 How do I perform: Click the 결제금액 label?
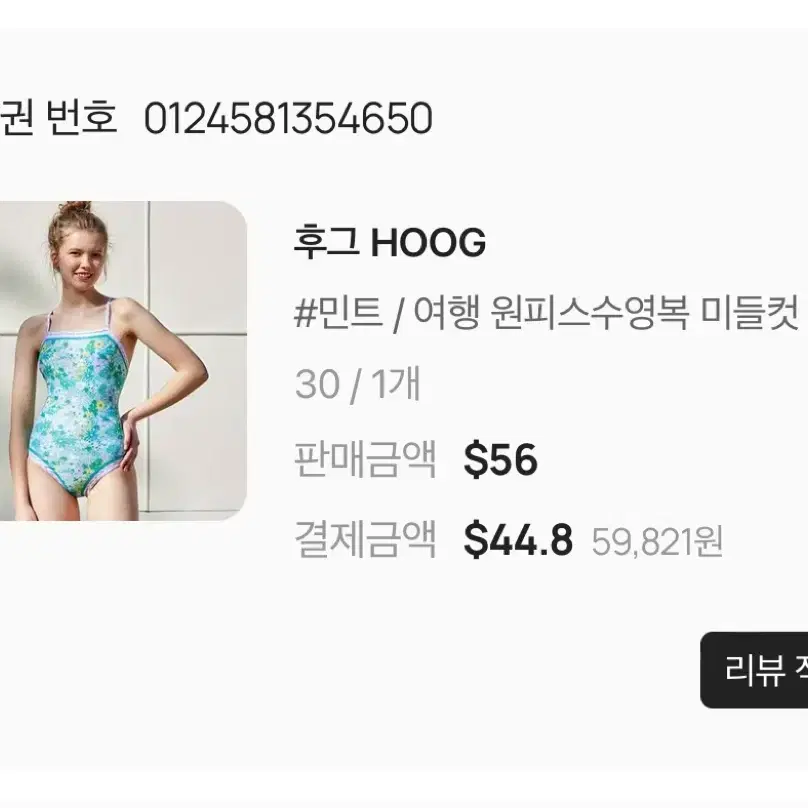365,540
